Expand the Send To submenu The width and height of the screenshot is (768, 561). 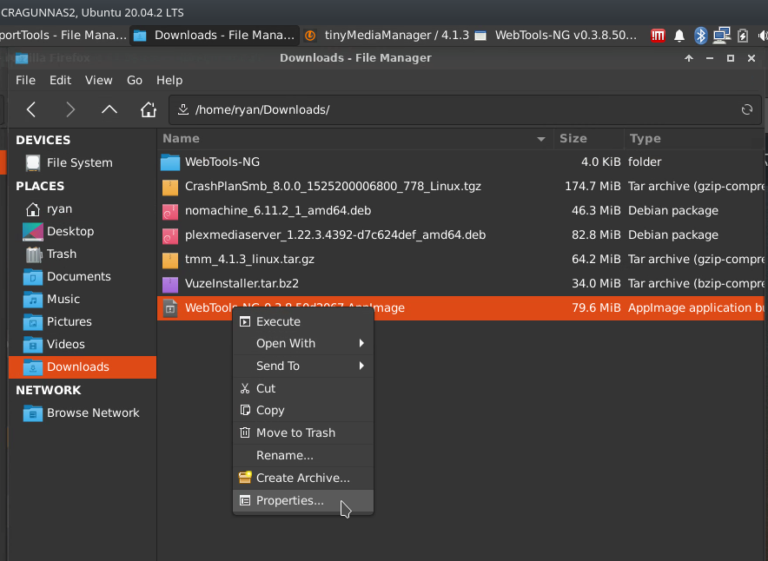[x=303, y=366]
